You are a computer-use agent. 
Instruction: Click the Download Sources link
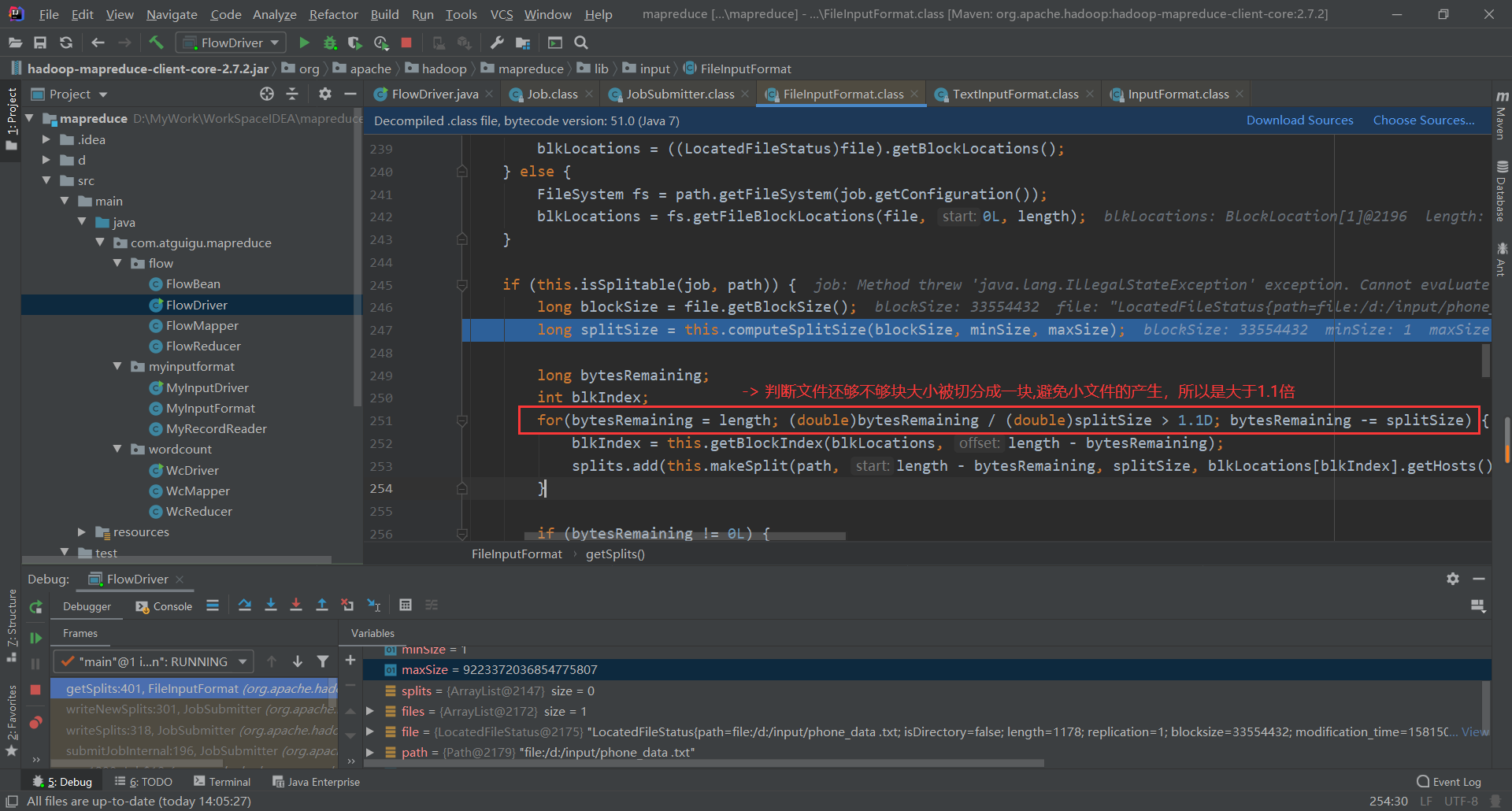coord(1299,120)
